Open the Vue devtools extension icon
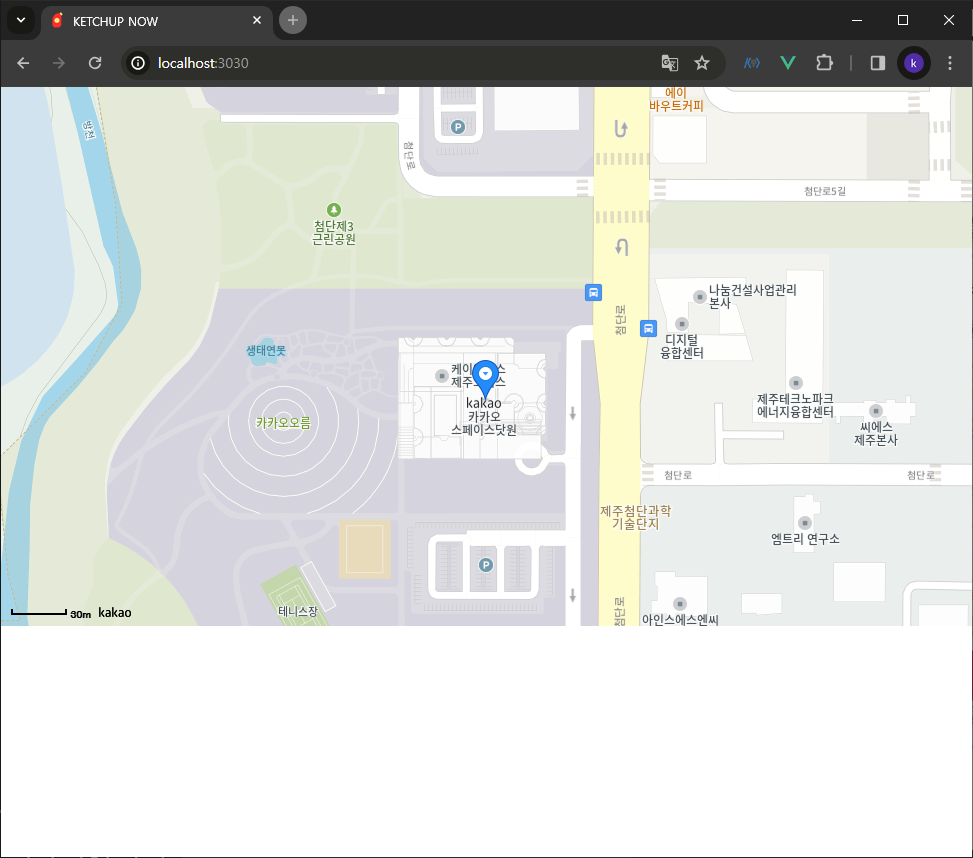The image size is (973, 858). pyautogui.click(x=787, y=63)
